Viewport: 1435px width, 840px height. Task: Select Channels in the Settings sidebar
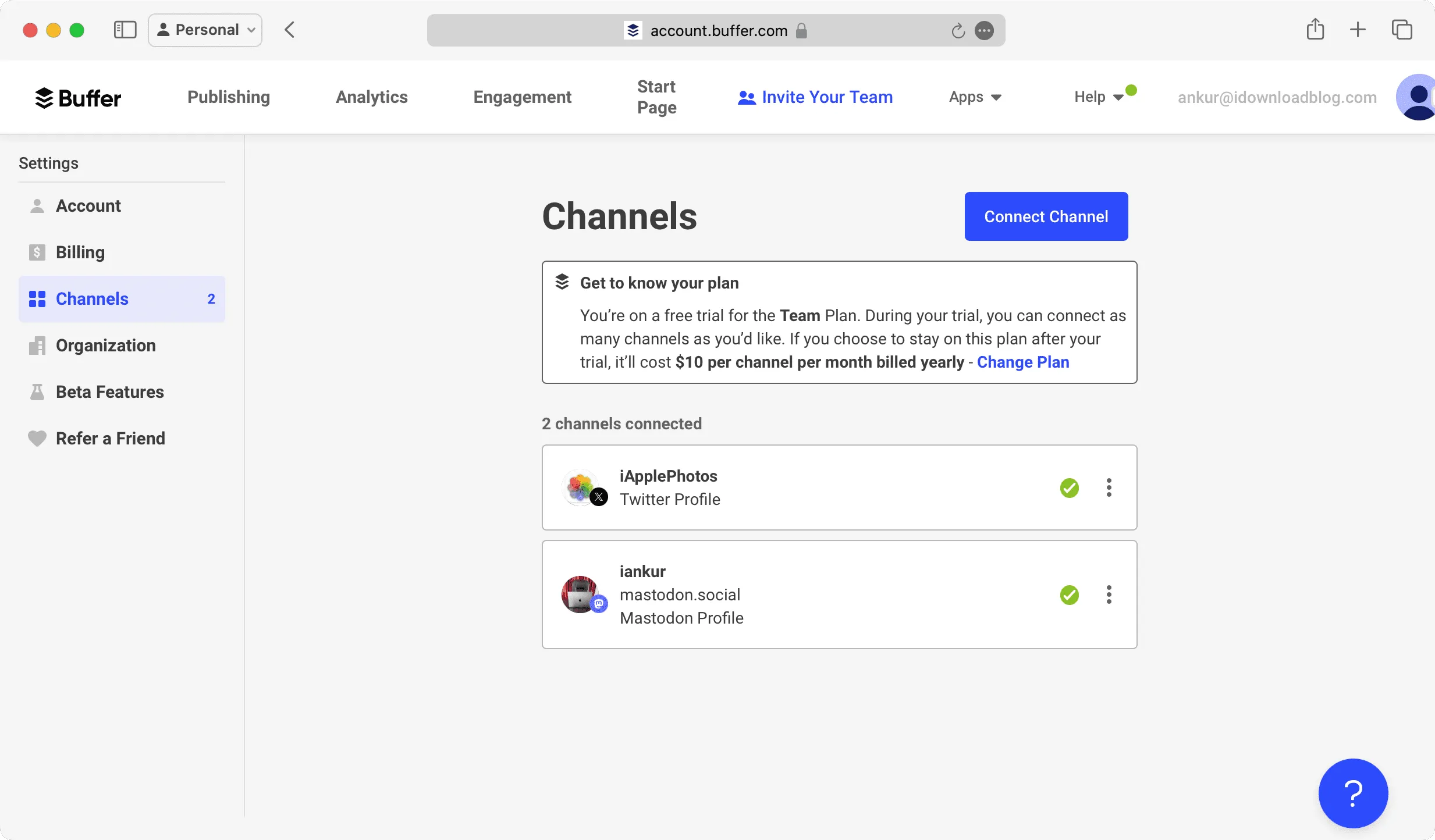[122, 299]
